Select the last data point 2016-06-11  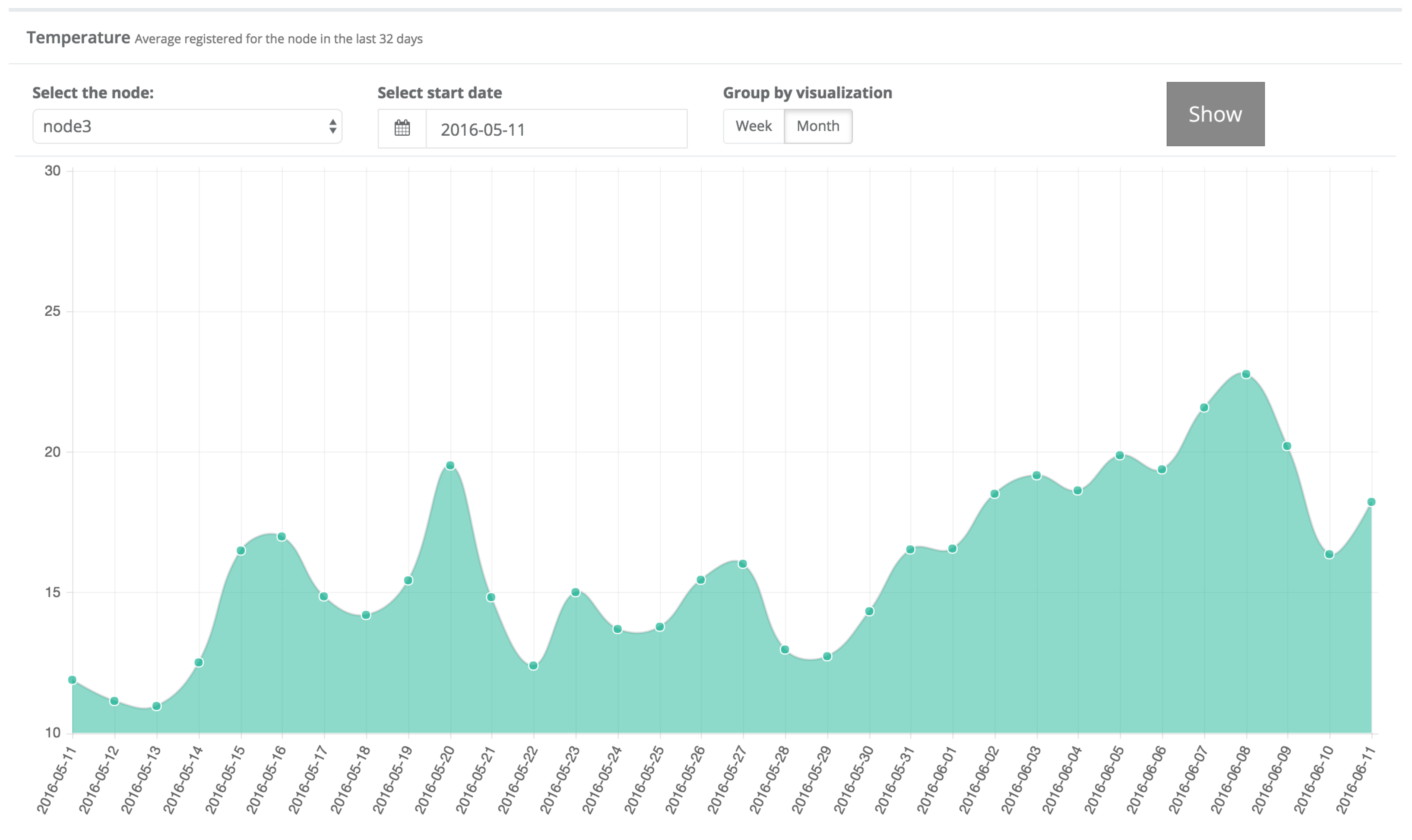1371,502
